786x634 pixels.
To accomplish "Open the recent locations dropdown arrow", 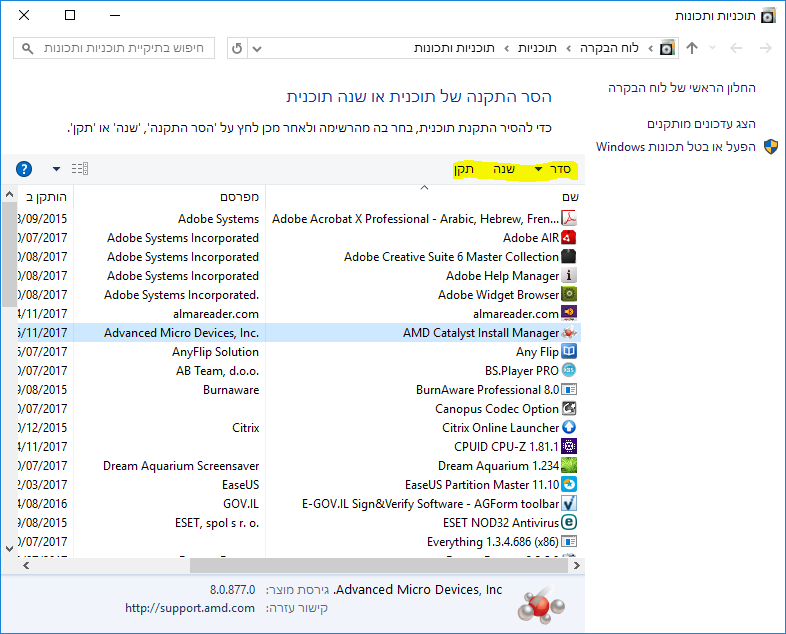I will tap(712, 48).
